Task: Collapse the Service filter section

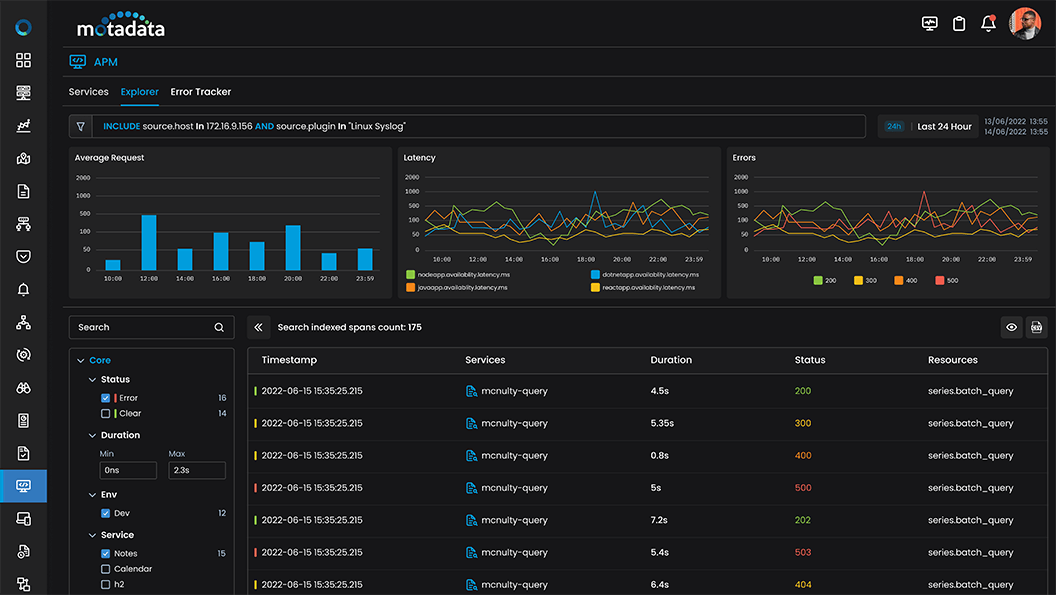Action: pyautogui.click(x=93, y=534)
